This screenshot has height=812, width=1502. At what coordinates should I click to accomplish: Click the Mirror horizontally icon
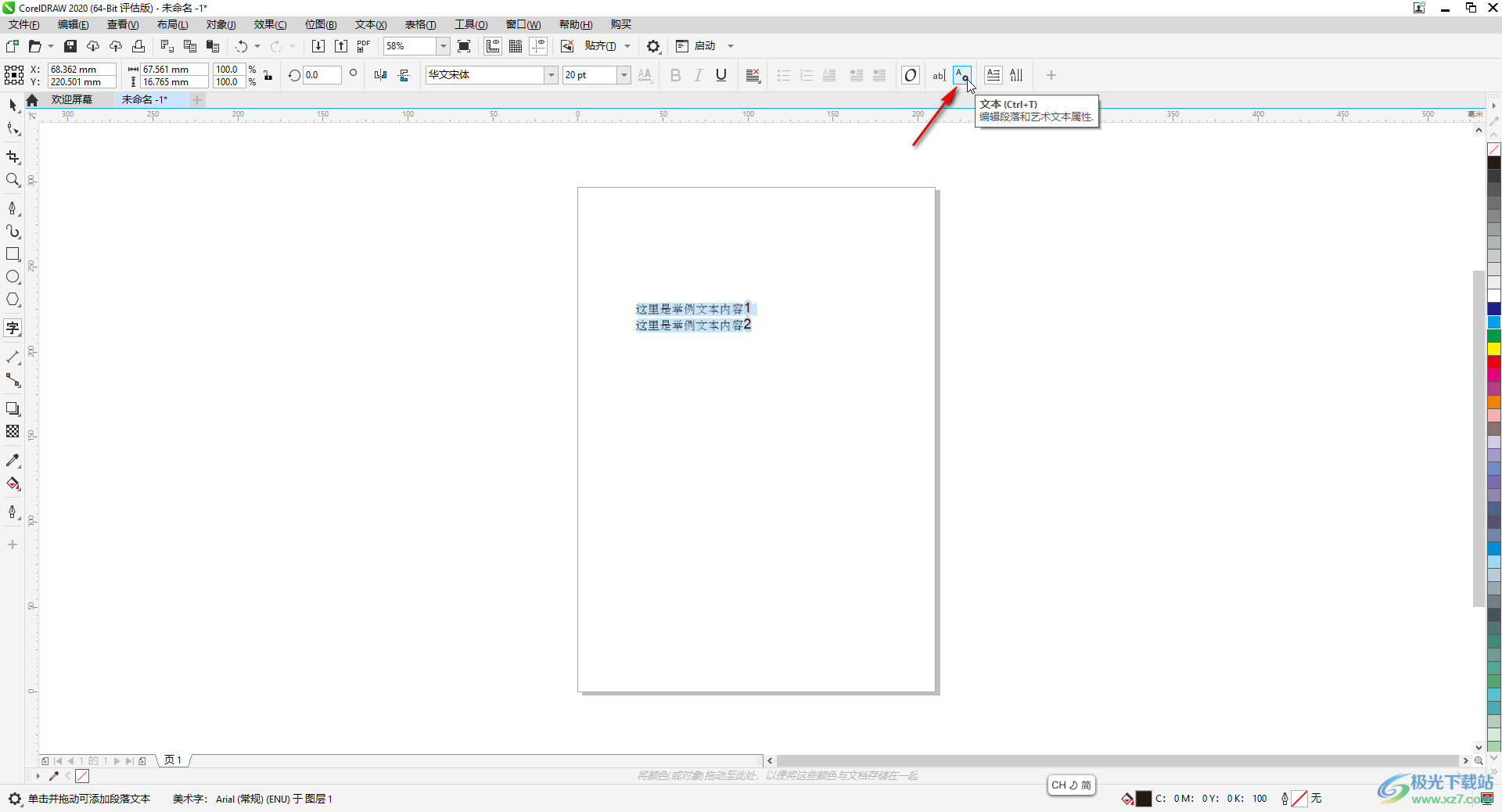(x=381, y=75)
